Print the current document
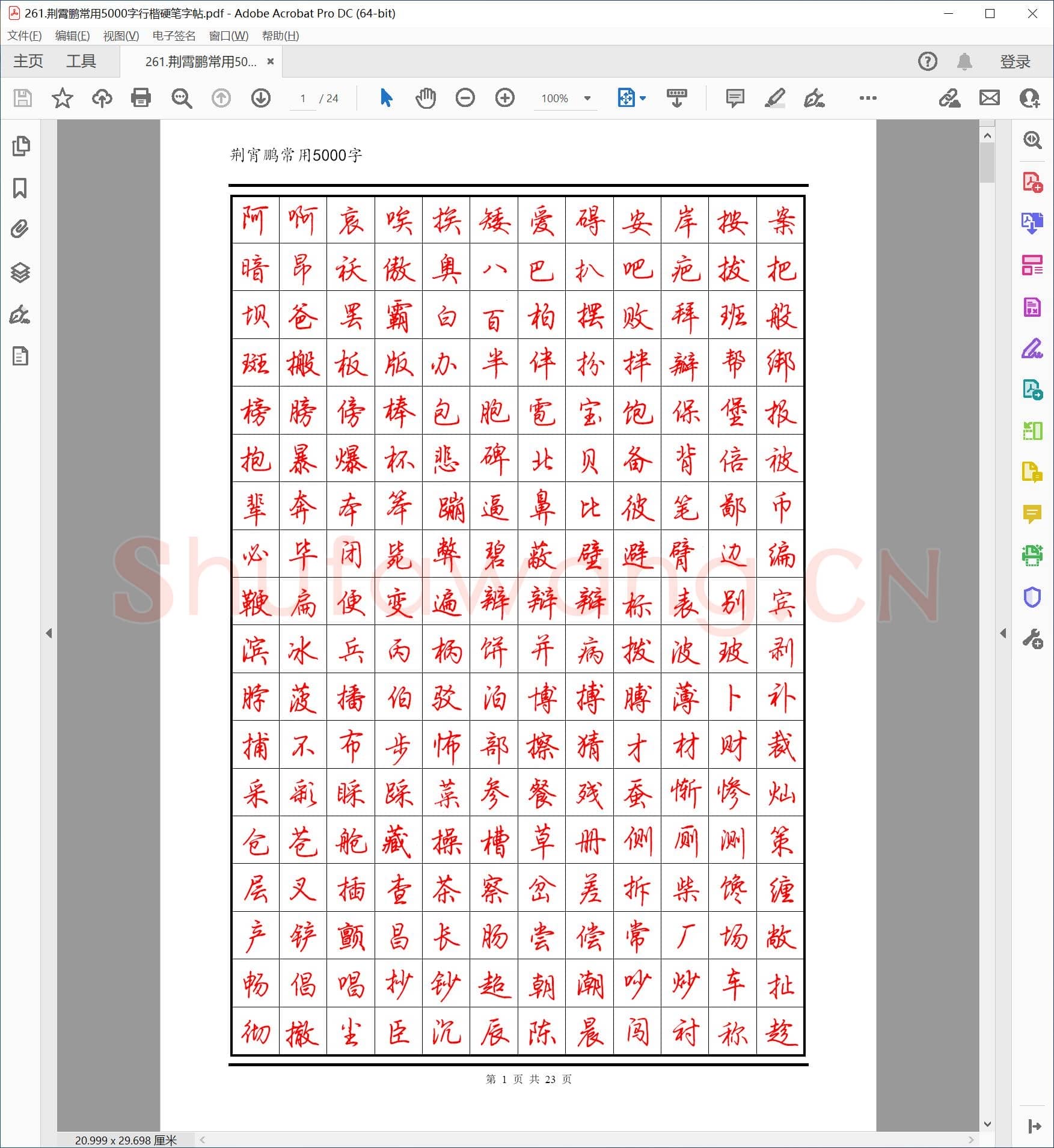The width and height of the screenshot is (1054, 1148). click(x=140, y=99)
